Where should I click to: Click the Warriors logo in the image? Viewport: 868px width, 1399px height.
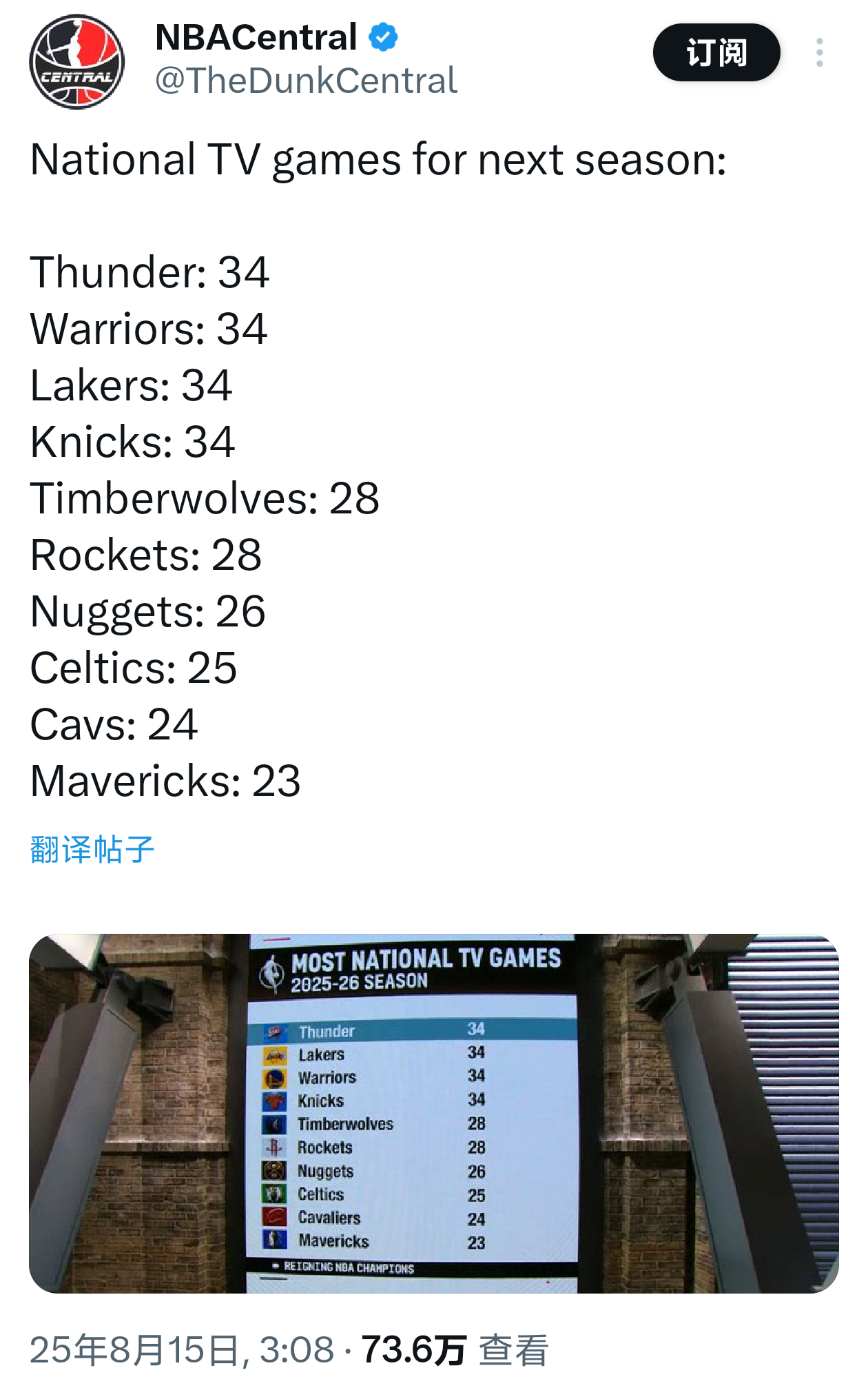coord(275,1078)
